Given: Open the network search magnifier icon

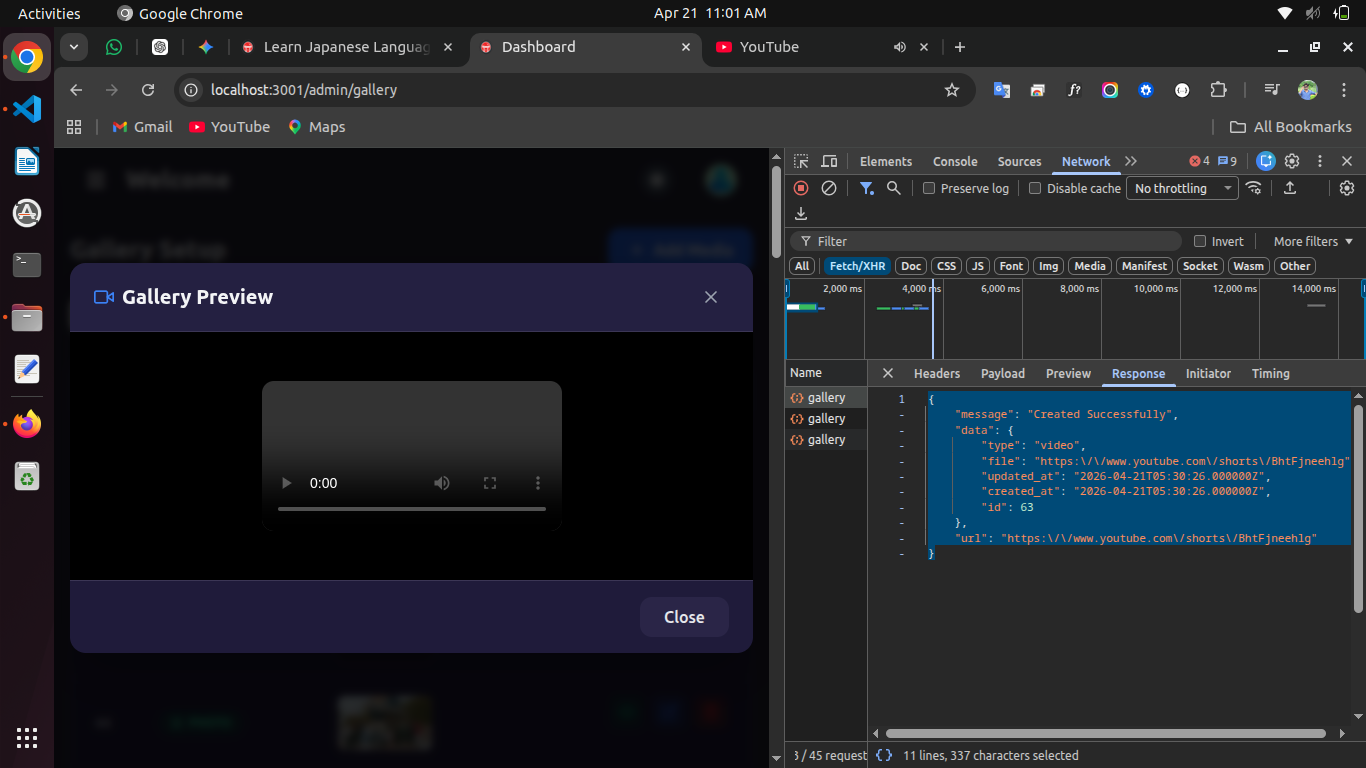Looking at the screenshot, I should pos(894,188).
